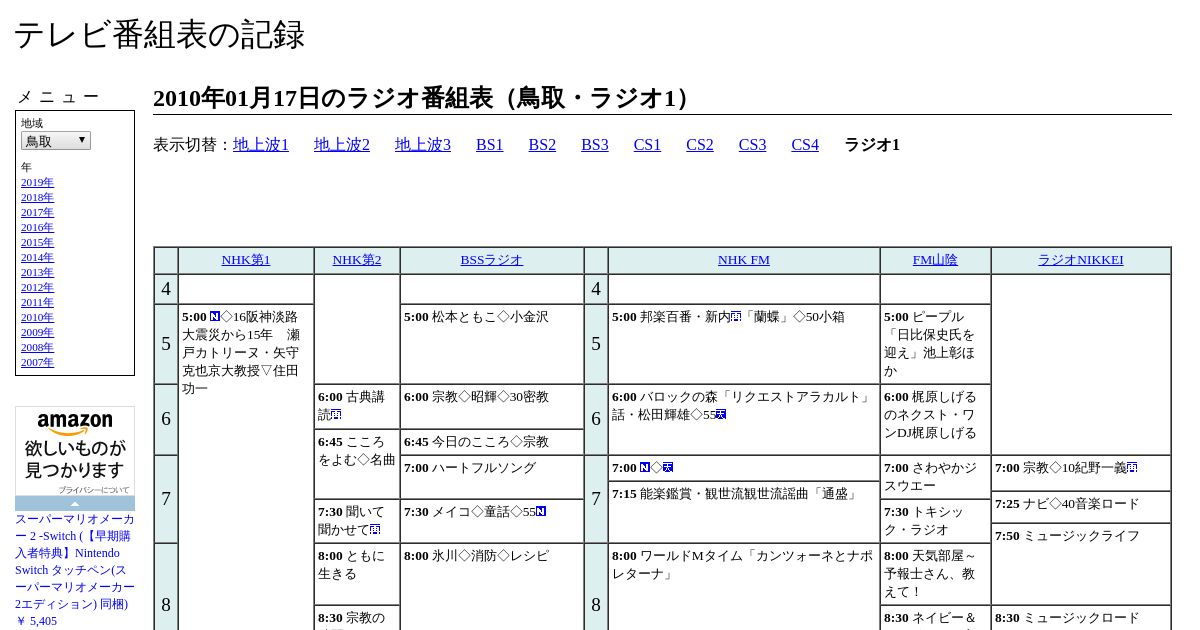Open the BSSラジオ station header link
Image resolution: width=1200 pixels, height=630 pixels.
491,260
